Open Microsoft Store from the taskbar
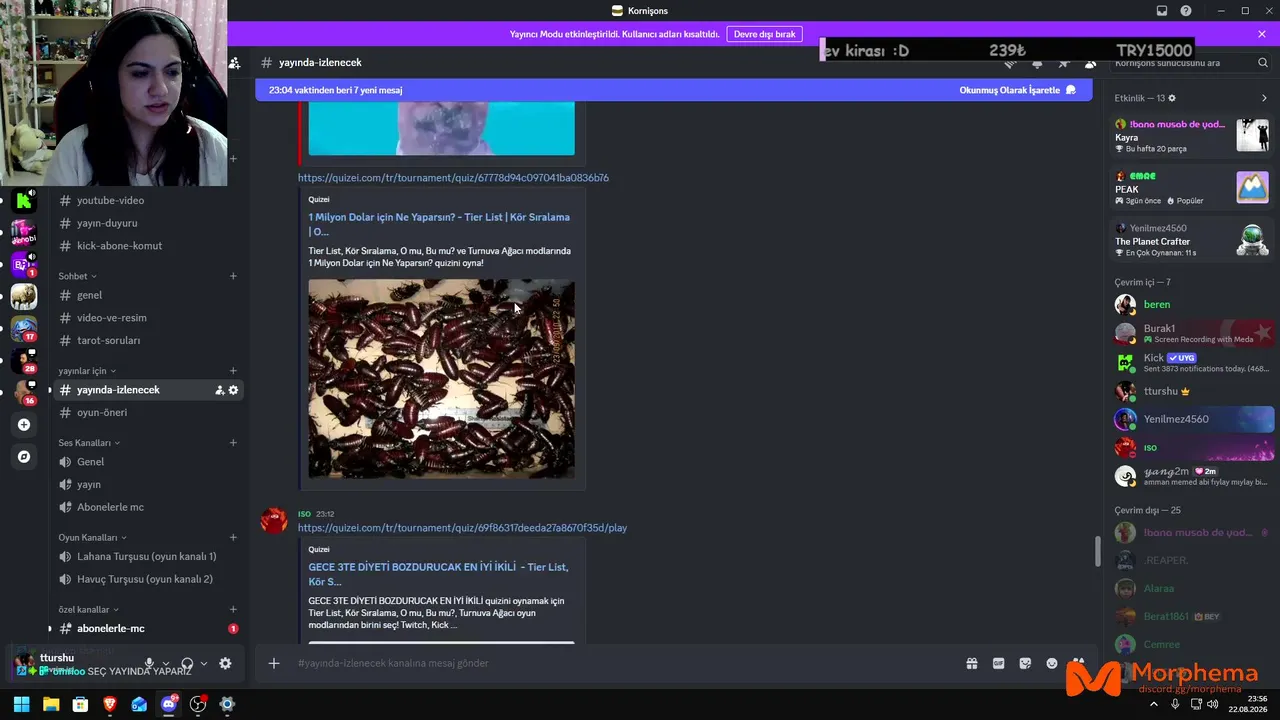 [80, 704]
